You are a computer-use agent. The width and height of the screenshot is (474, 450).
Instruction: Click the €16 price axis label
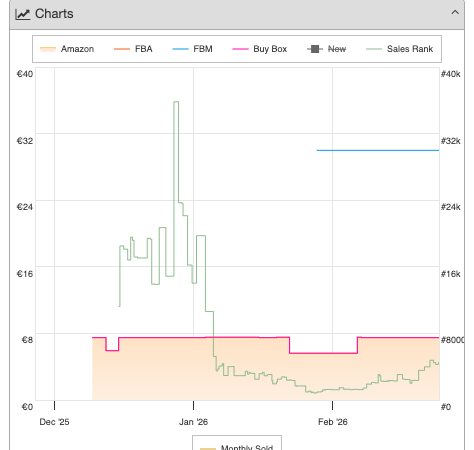click(x=25, y=274)
